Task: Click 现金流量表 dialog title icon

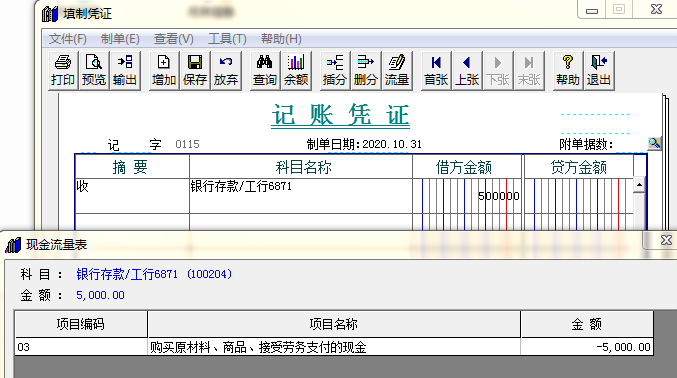Action: point(13,245)
